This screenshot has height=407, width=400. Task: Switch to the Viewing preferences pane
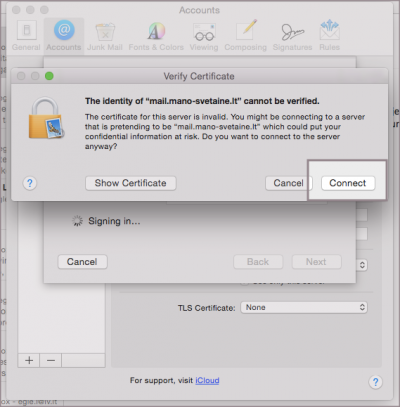(x=204, y=36)
